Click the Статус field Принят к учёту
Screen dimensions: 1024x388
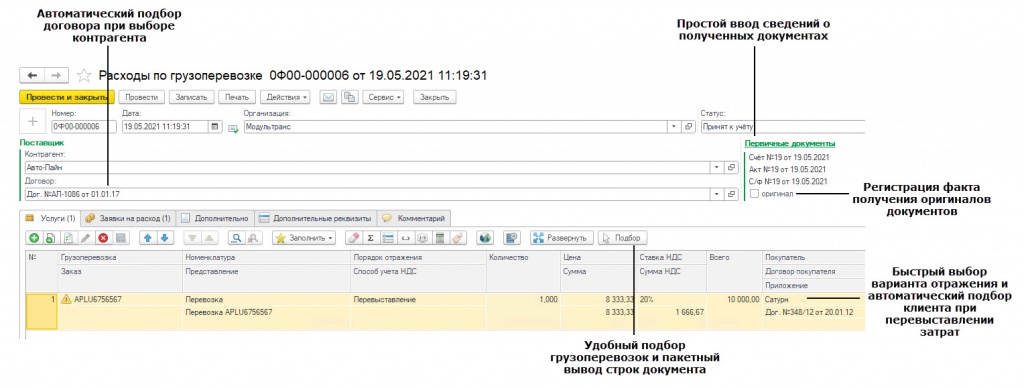[782, 127]
